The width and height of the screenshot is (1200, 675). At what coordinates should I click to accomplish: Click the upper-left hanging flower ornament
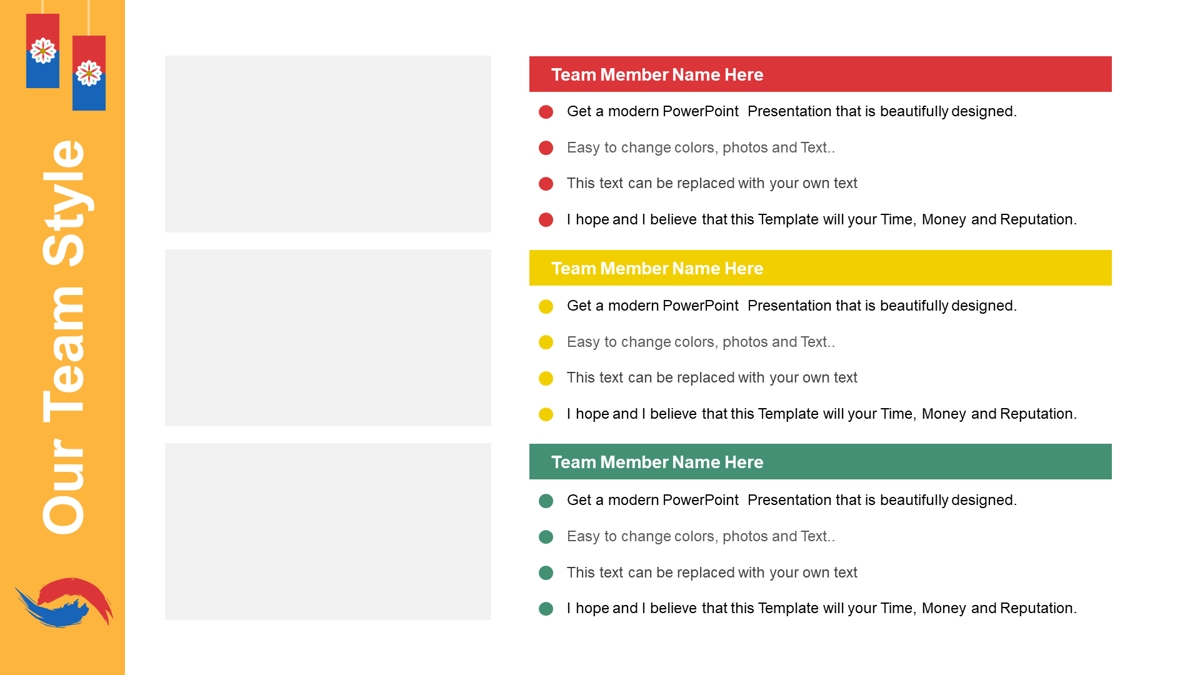pos(43,51)
